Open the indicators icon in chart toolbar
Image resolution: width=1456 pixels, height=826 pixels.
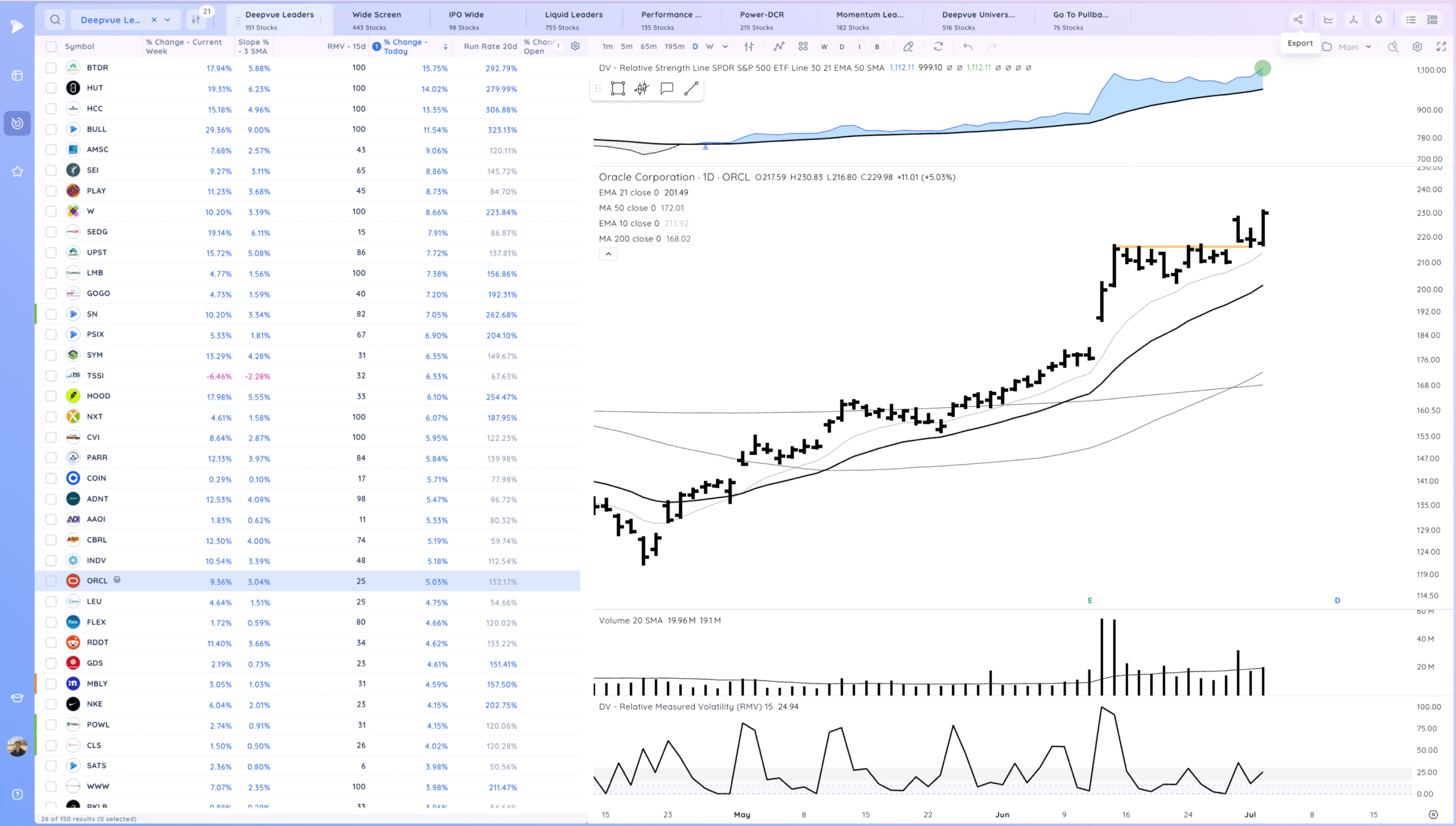(779, 47)
